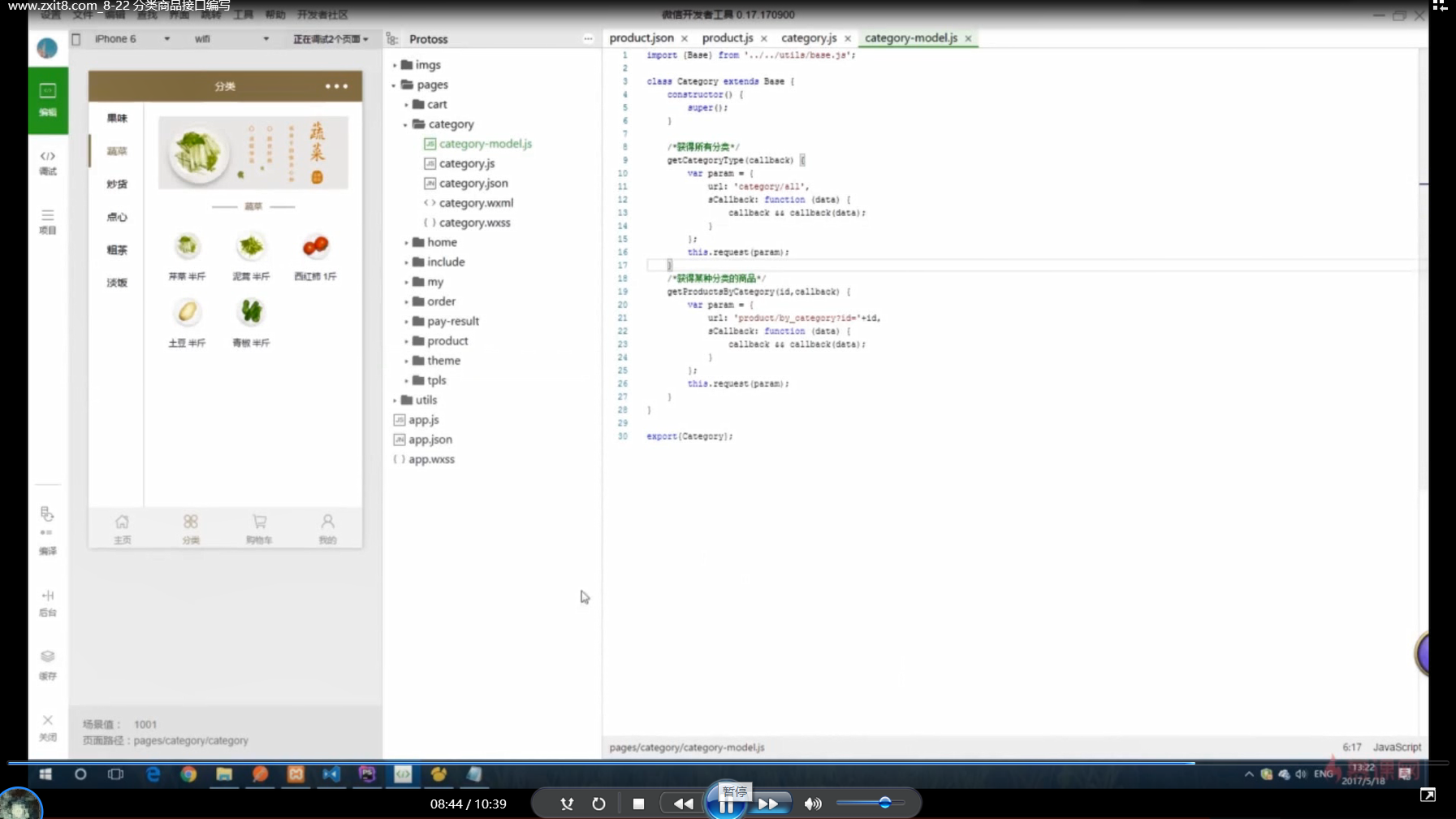Screen dimensions: 1456x819
Task: Pause the video playback
Action: [726, 805]
